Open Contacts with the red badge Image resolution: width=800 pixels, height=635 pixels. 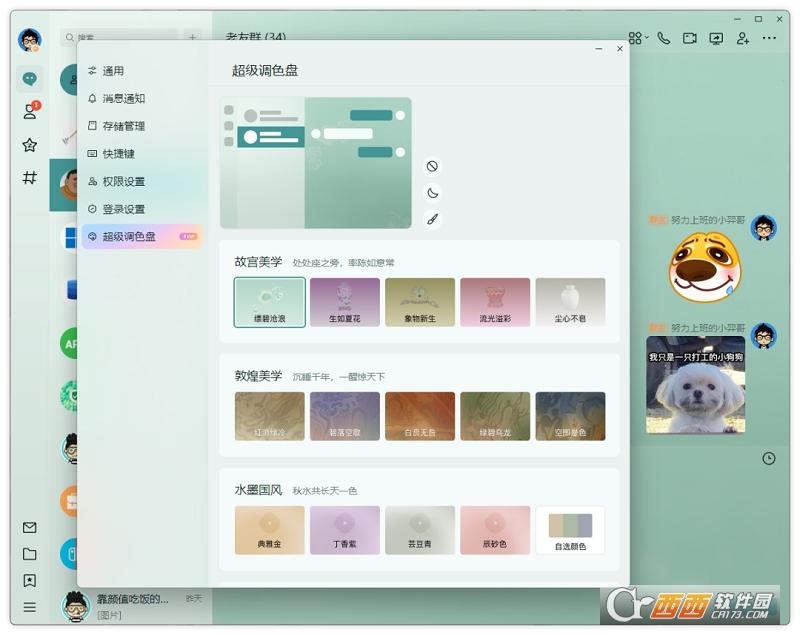tap(30, 111)
